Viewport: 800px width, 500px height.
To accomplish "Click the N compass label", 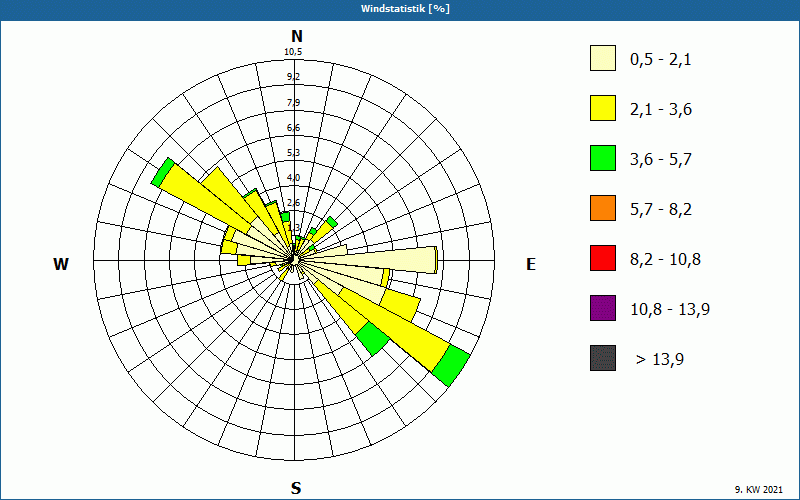I will (x=296, y=36).
